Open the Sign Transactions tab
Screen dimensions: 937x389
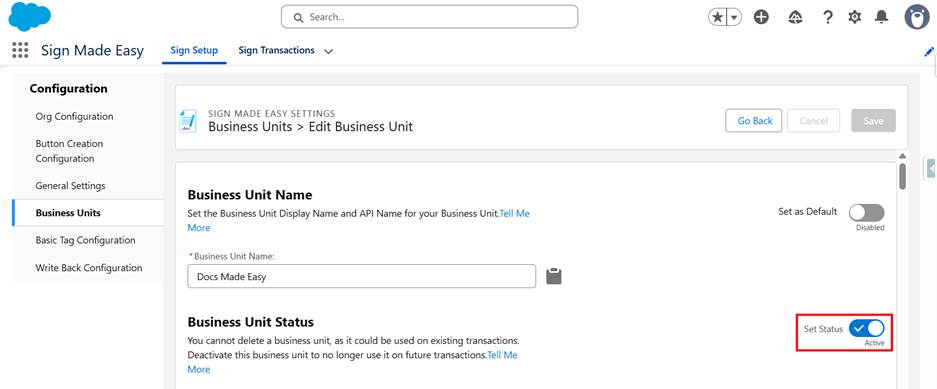276,51
